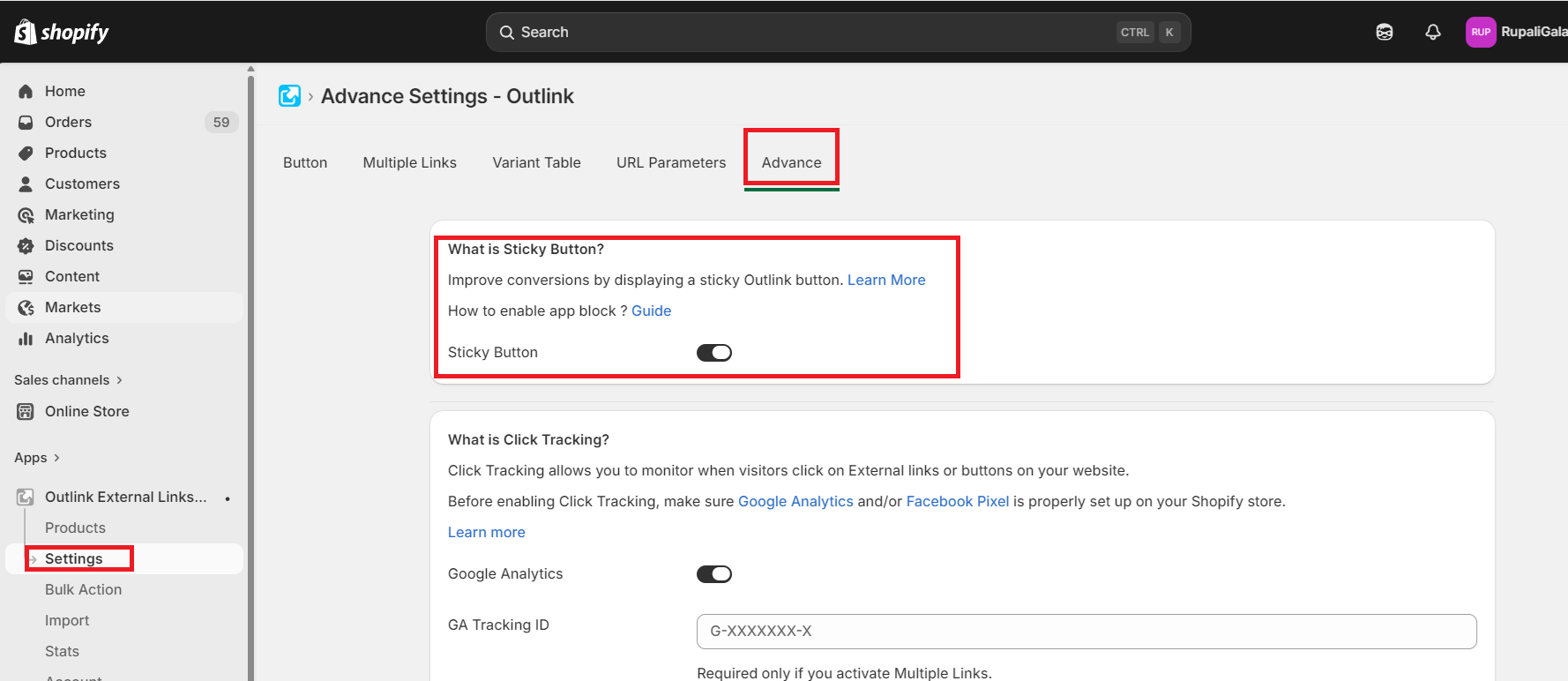Click the Home icon in sidebar

[x=26, y=91]
